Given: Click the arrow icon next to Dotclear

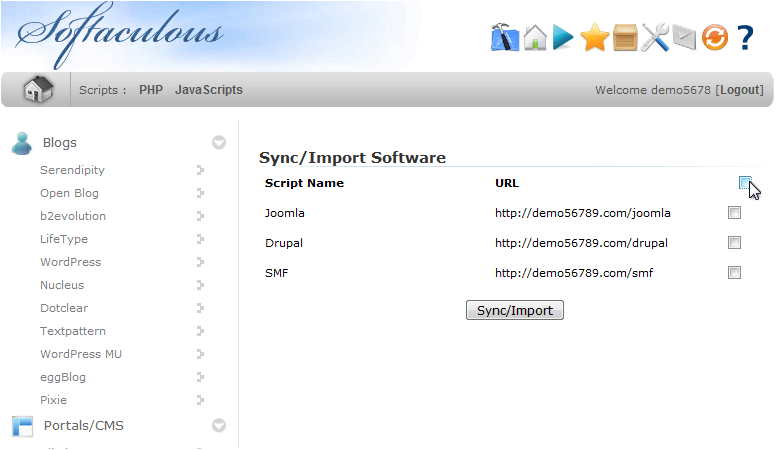Looking at the screenshot, I should coord(200,308).
